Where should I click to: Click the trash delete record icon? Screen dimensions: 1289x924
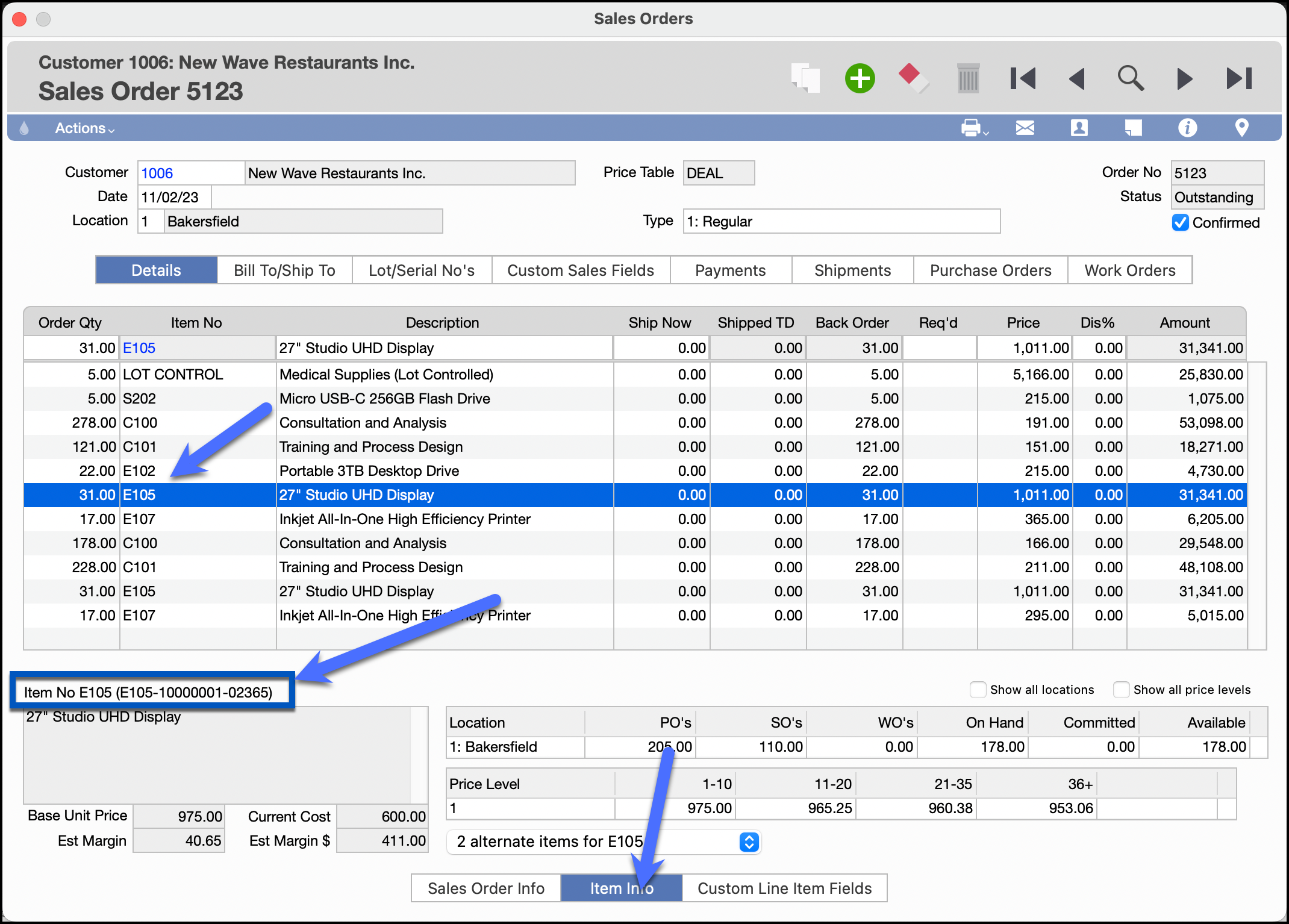pos(968,78)
